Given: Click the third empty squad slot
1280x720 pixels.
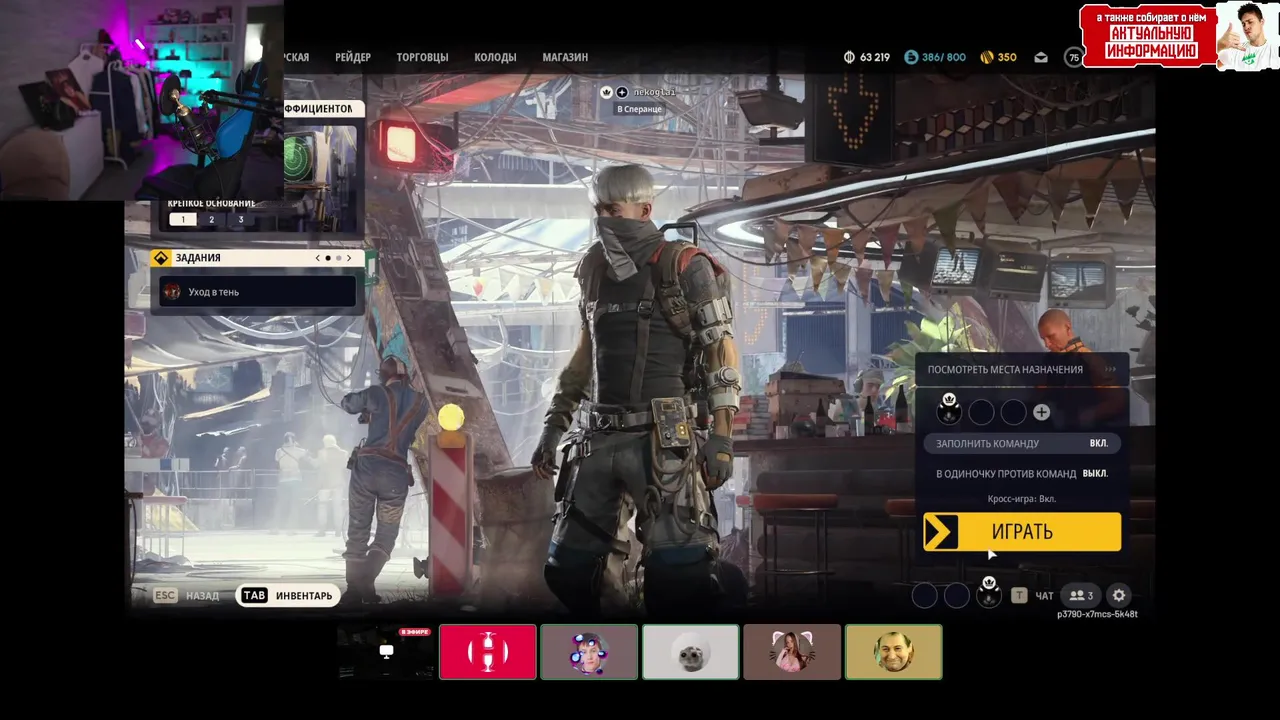Looking at the screenshot, I should pyautogui.click(x=1013, y=412).
